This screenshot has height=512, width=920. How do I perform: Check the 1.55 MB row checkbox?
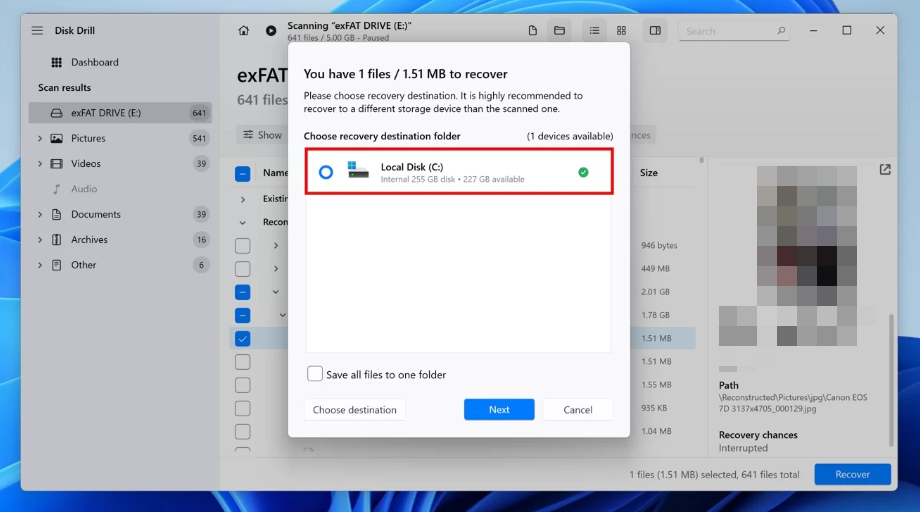(x=242, y=385)
